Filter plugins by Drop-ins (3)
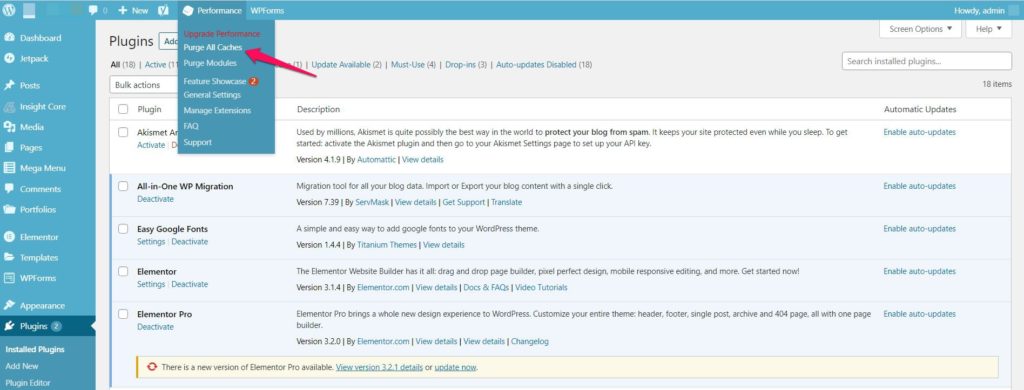Image resolution: width=1024 pixels, height=390 pixels. pos(466,65)
